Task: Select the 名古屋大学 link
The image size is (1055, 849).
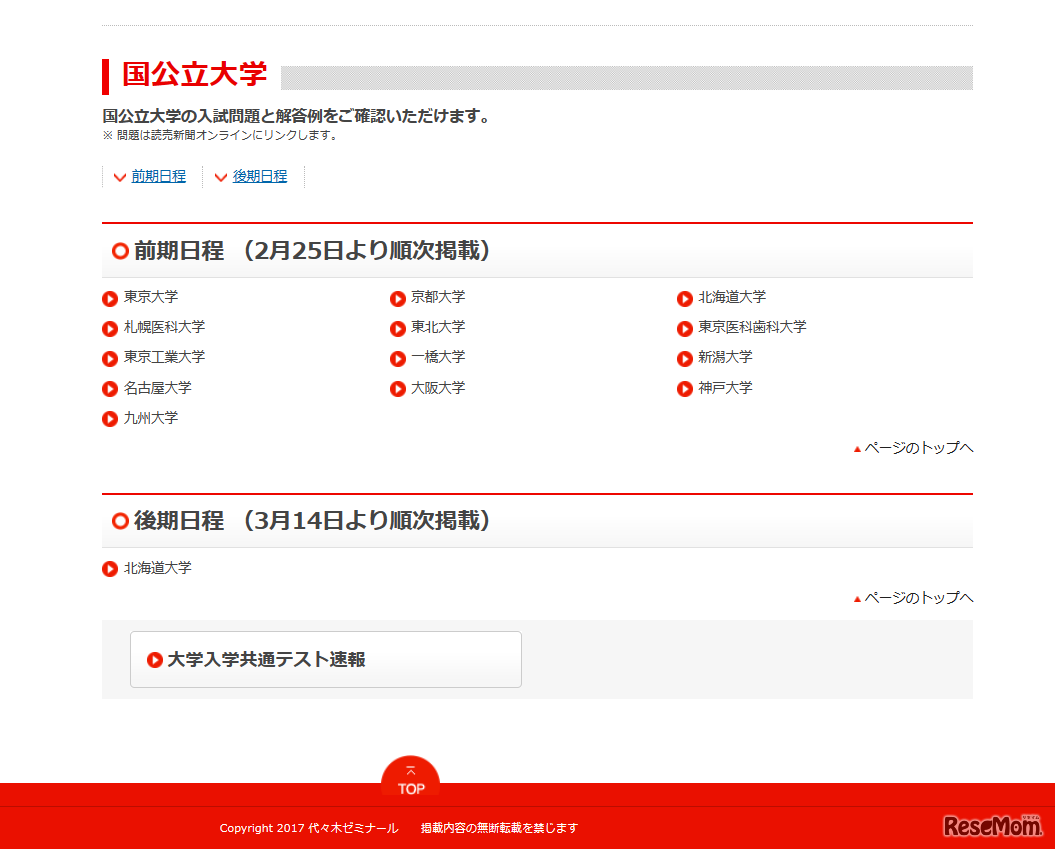Action: coord(158,388)
